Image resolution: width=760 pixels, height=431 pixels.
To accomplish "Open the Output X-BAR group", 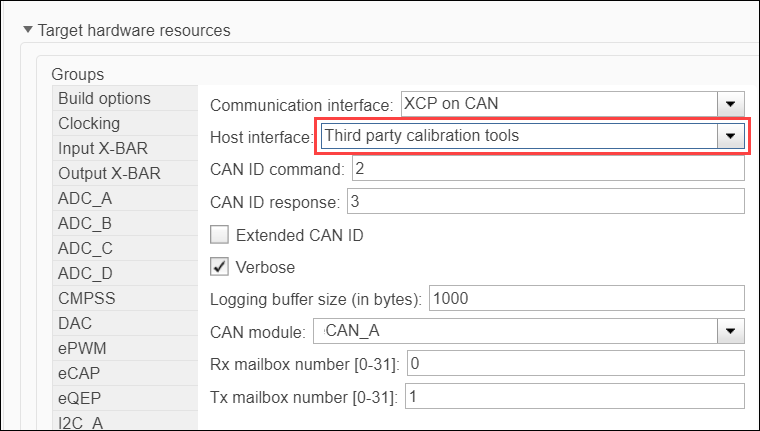I will 108,174.
